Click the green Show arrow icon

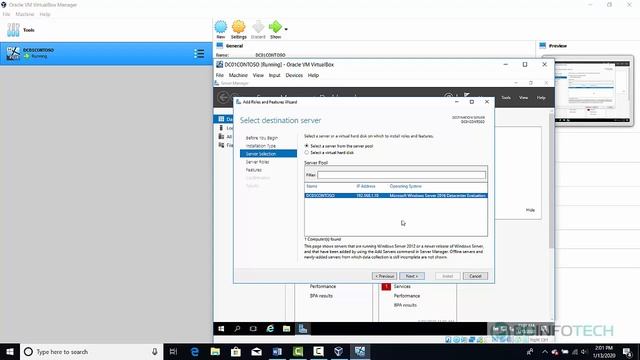pos(276,27)
